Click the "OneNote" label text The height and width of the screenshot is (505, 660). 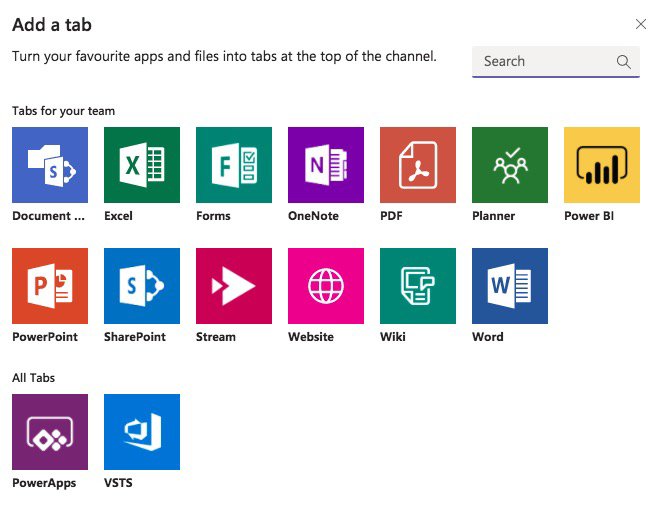pos(313,216)
